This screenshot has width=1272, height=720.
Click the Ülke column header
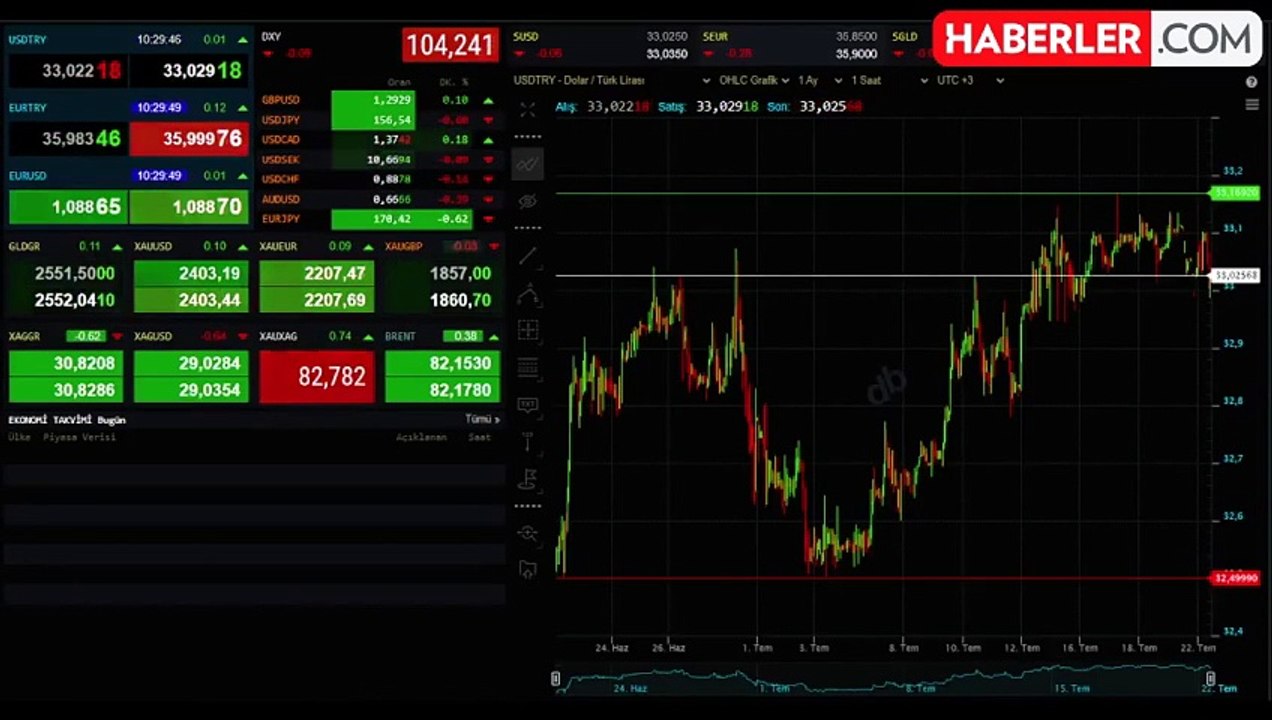[19, 438]
